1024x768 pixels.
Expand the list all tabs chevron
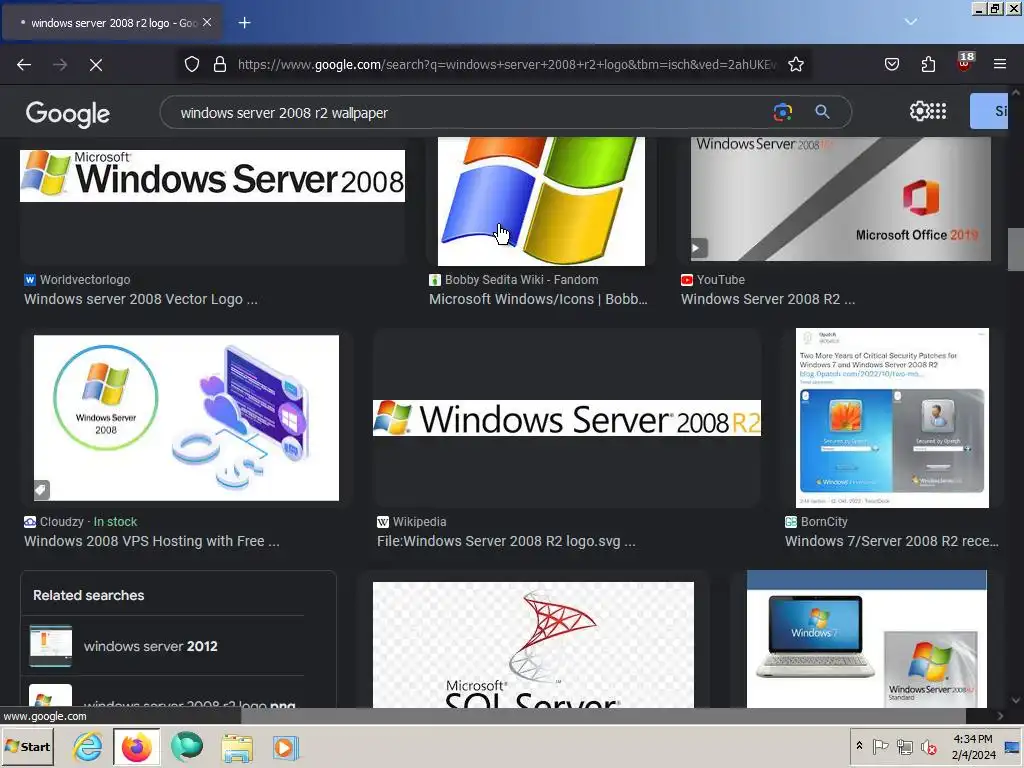[x=911, y=22]
